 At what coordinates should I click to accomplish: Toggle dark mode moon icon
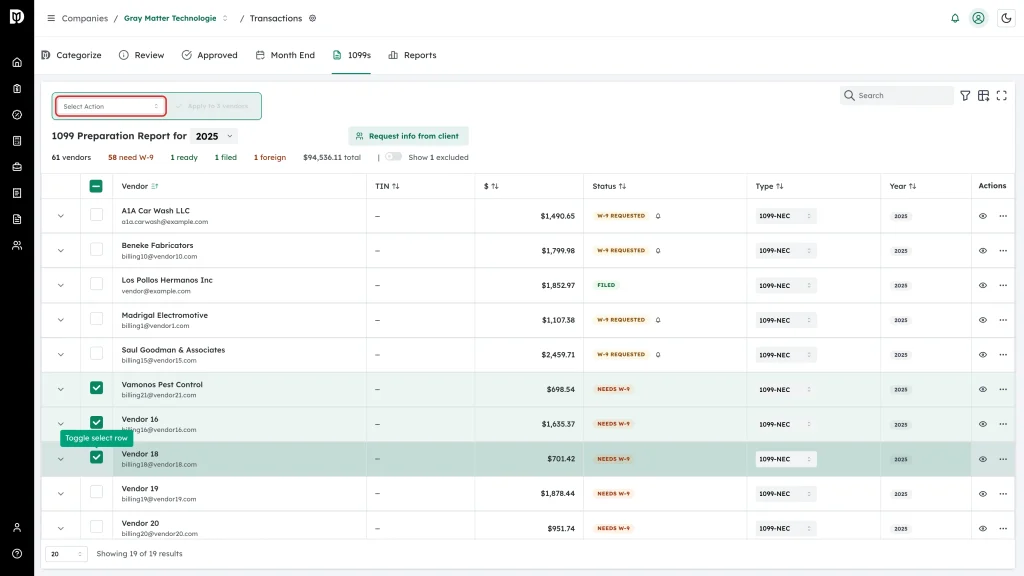[x=1006, y=18]
